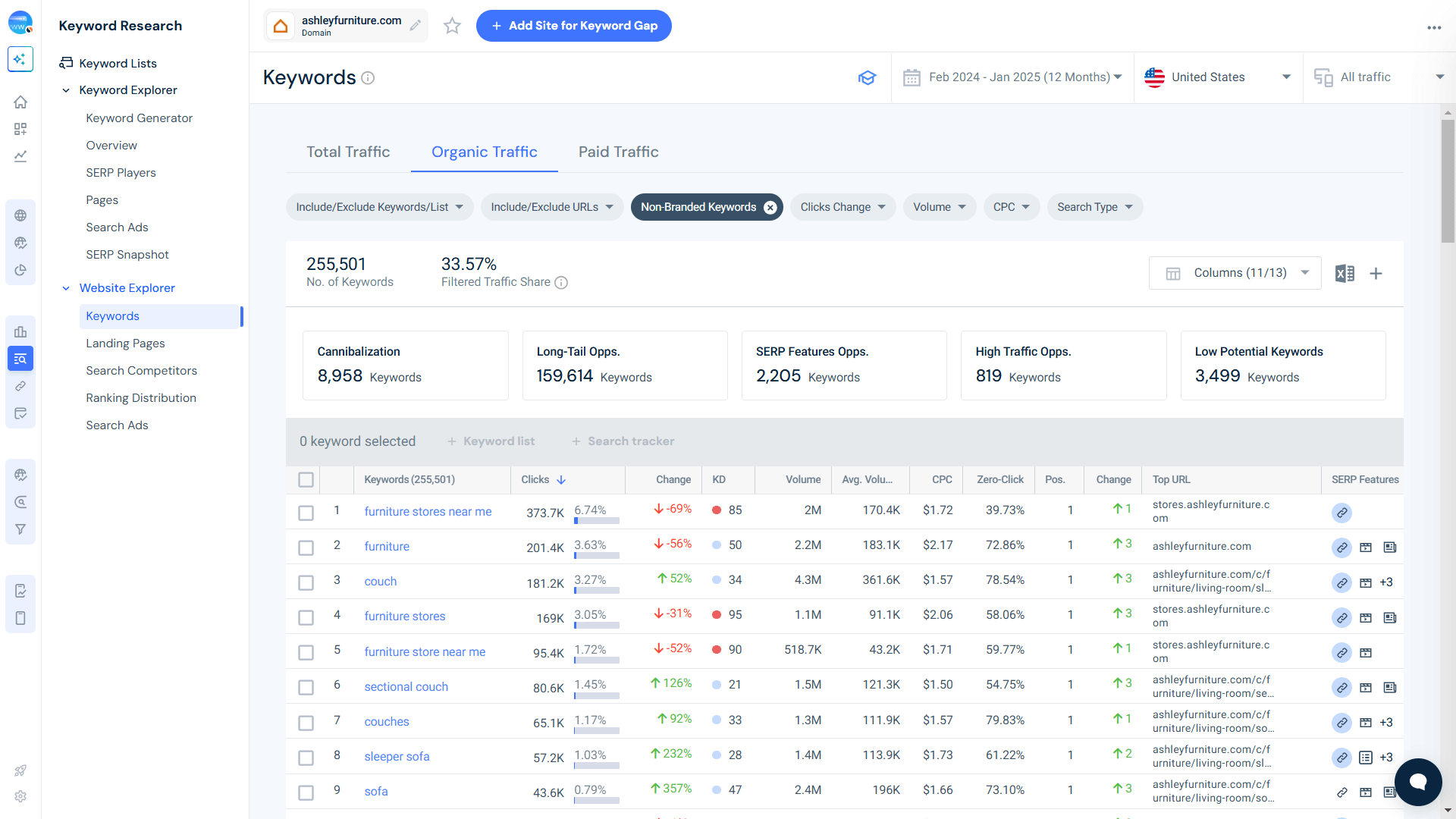Collapse the Website Explorer tree section
Screen dimensions: 1456x819
click(x=66, y=288)
